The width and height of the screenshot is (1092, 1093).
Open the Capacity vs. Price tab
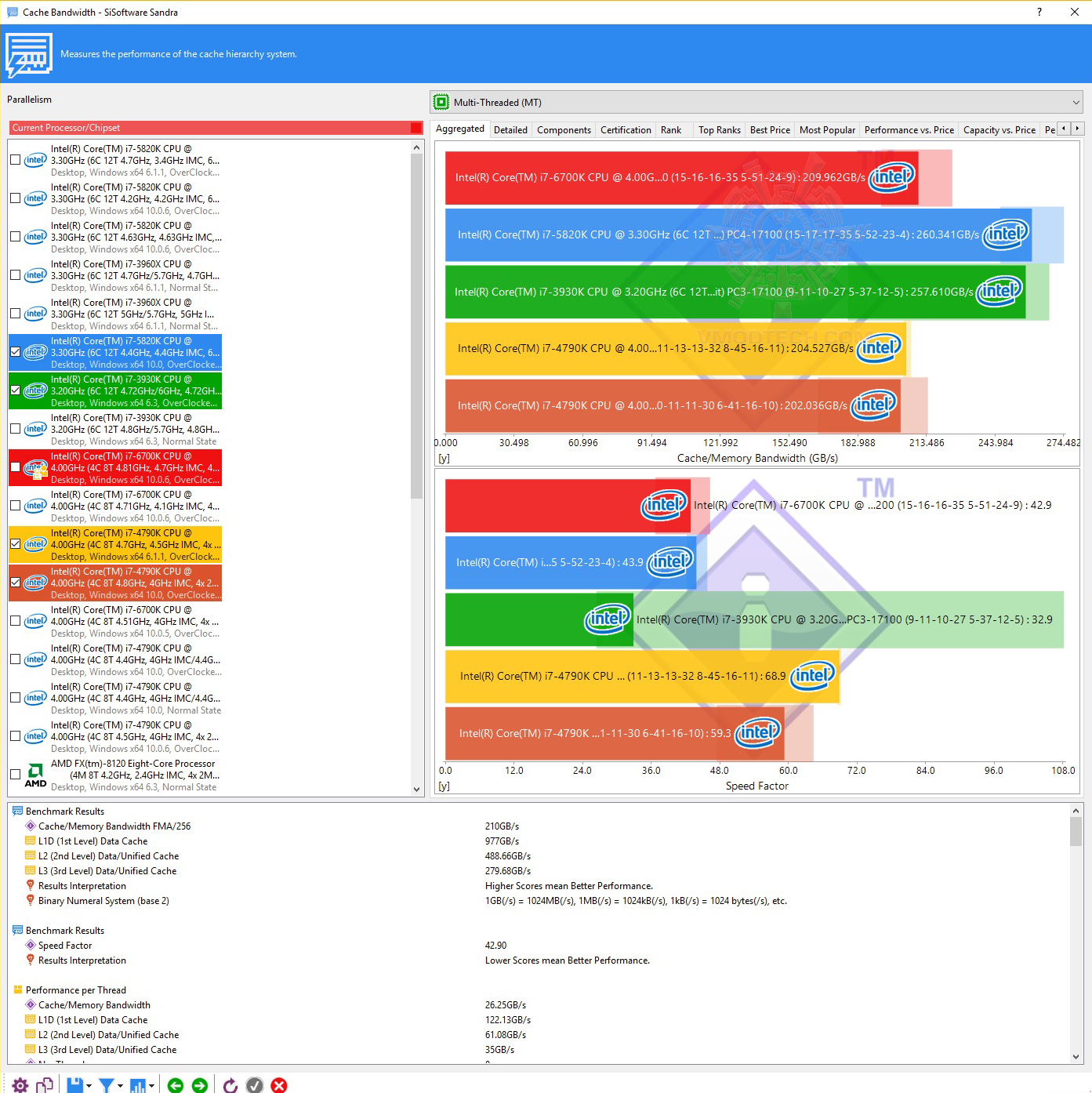pos(999,130)
